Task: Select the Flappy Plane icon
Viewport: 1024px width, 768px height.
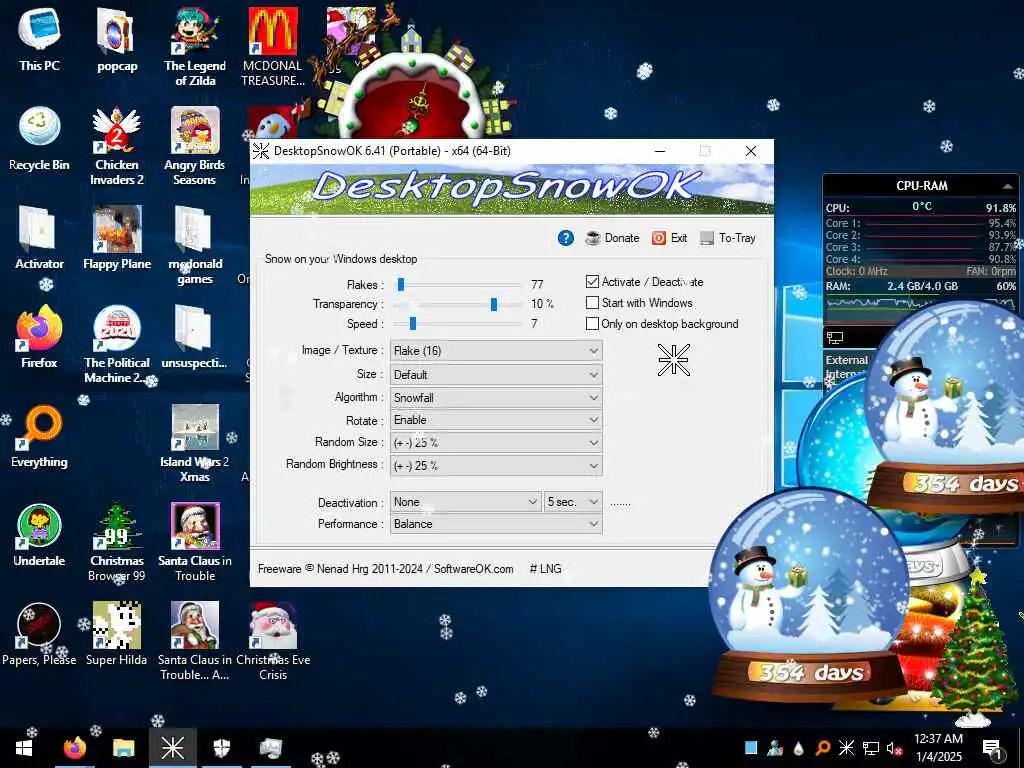Action: 117,238
